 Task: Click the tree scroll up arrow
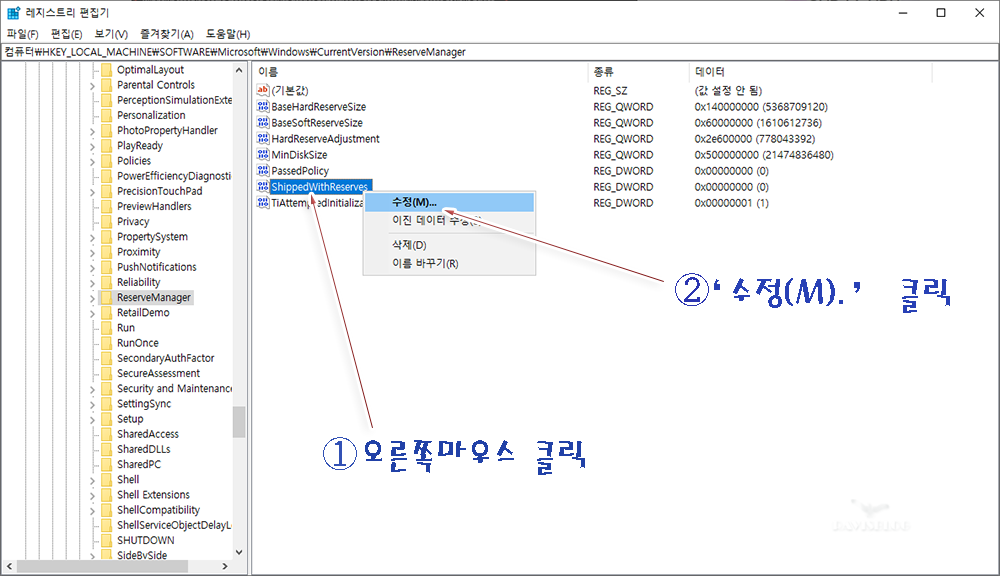(239, 70)
